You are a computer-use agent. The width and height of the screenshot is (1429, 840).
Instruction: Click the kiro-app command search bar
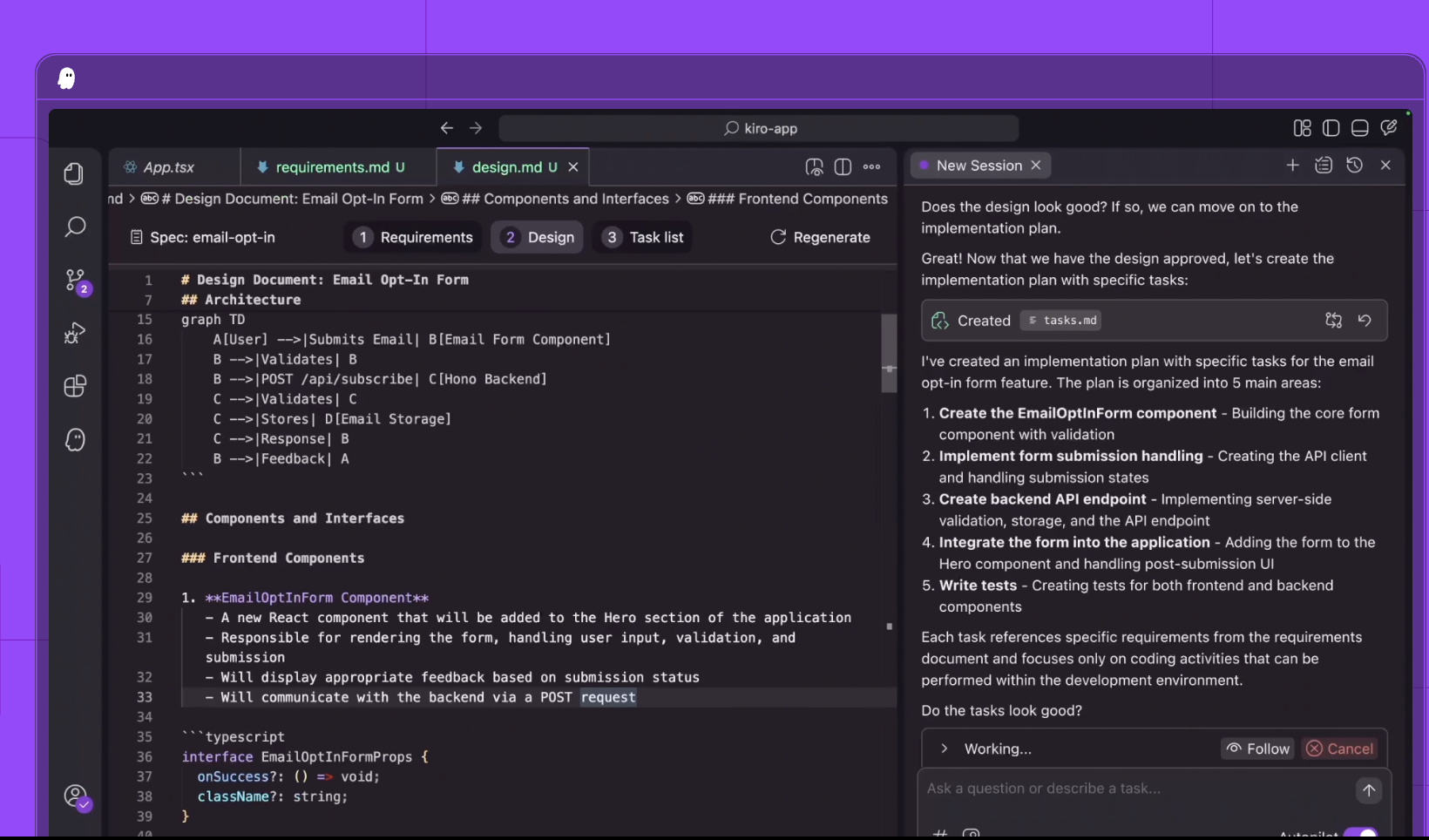pos(759,128)
